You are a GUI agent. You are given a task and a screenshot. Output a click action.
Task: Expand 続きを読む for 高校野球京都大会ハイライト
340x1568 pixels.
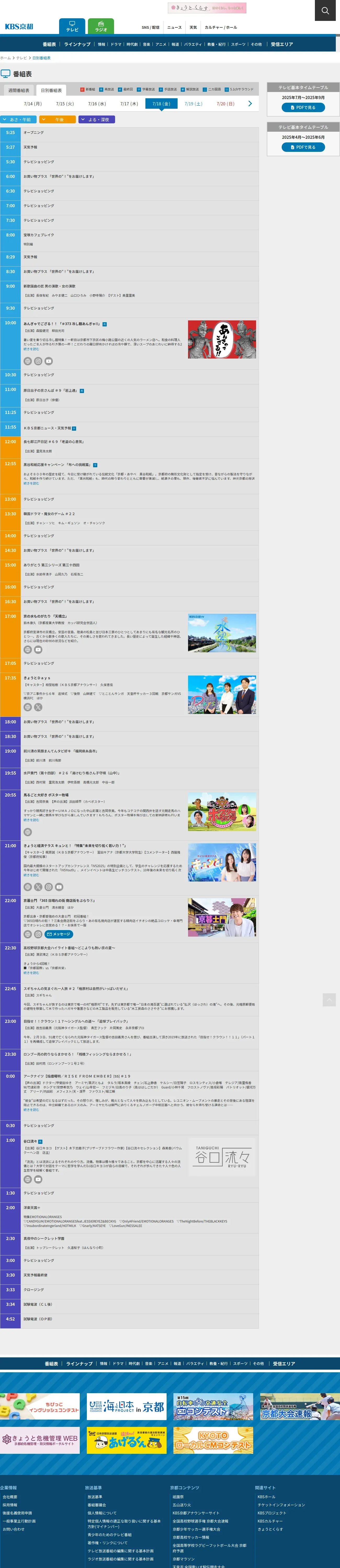tap(31, 973)
